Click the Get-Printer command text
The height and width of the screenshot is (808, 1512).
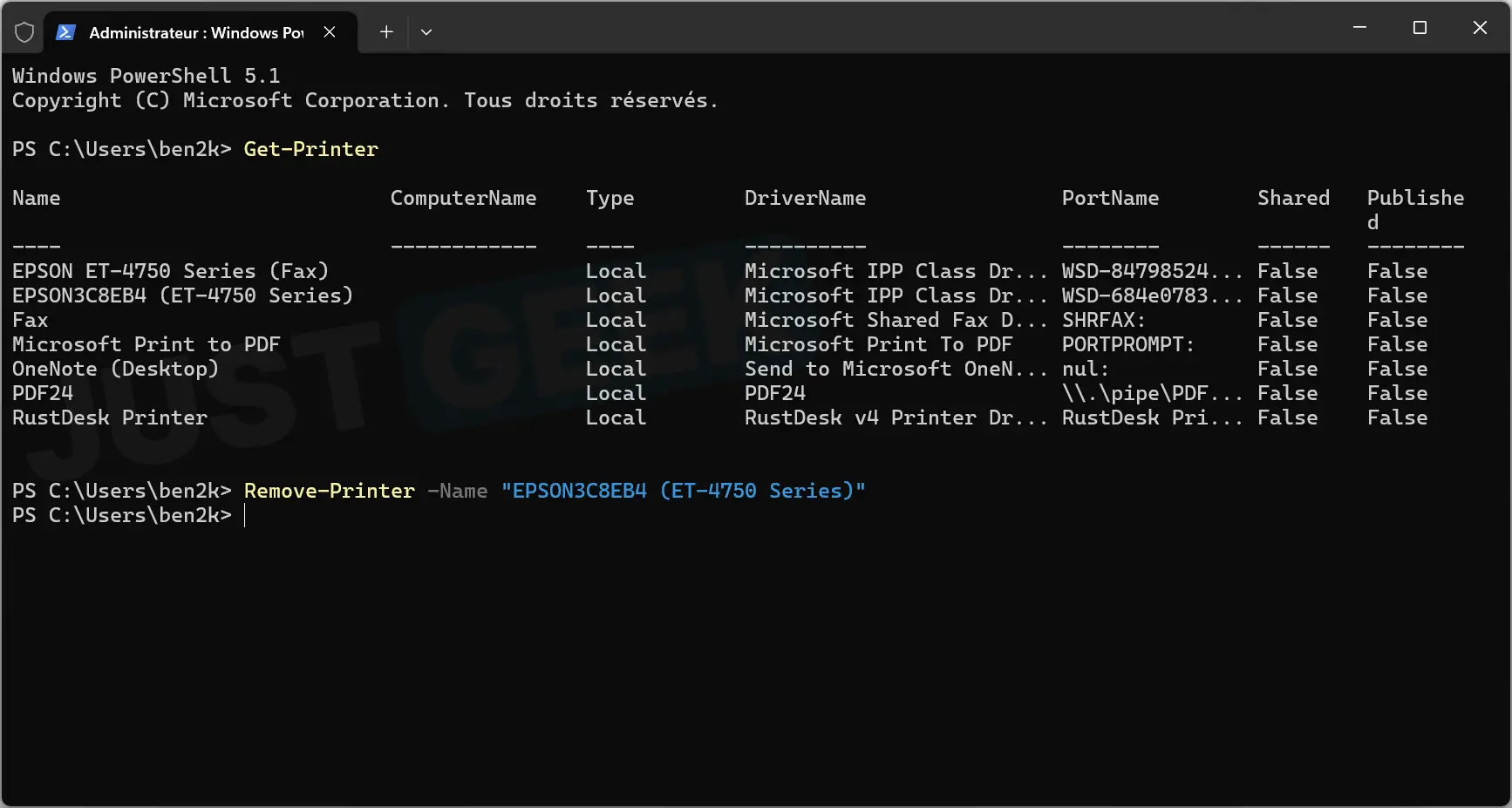pos(311,149)
